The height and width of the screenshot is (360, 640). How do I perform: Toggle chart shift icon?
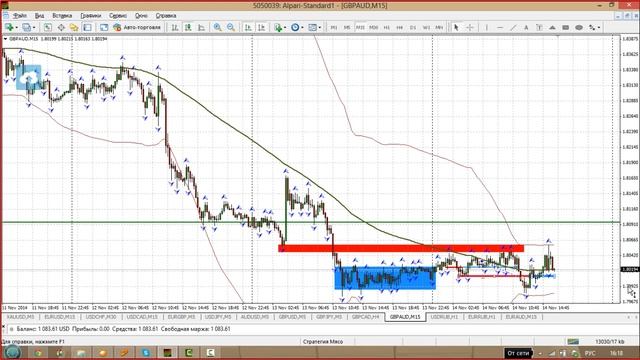coord(261,27)
